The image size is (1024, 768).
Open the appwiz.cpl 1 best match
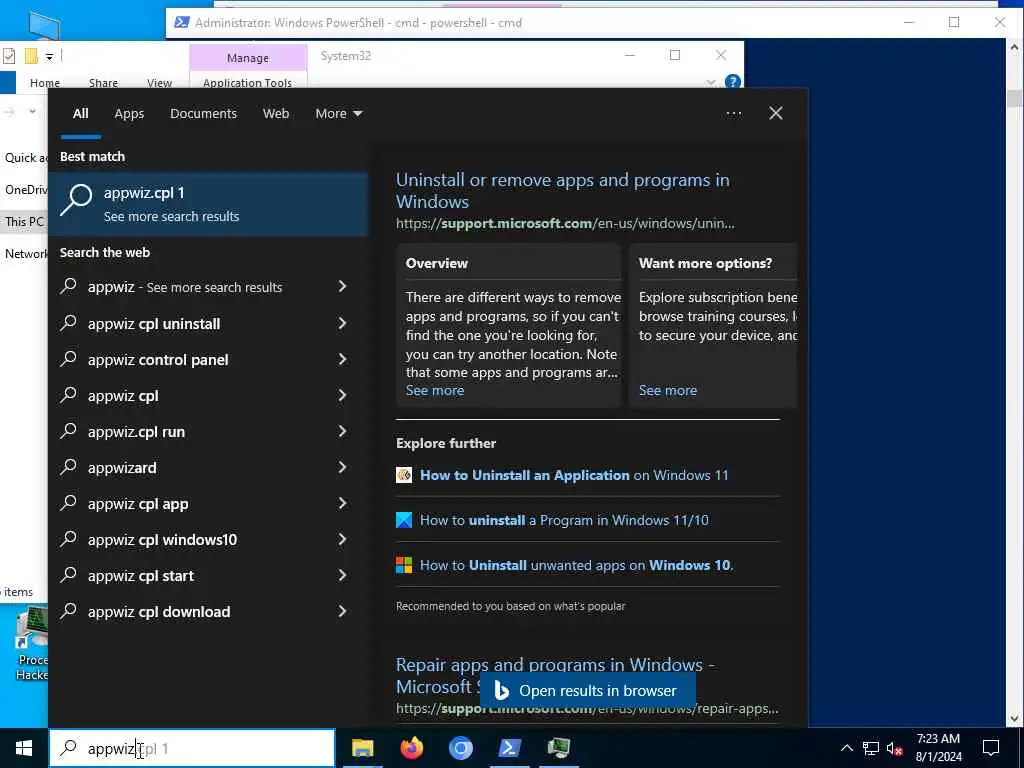208,204
